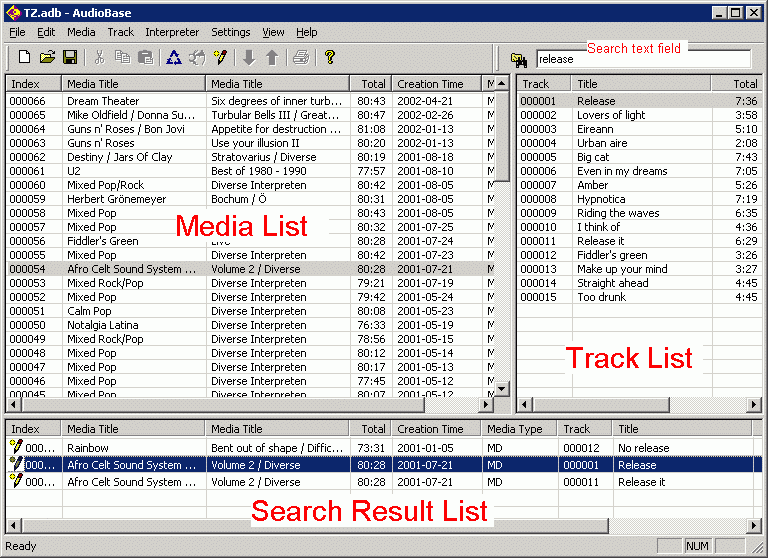Click the pencil icon on the Release result row
This screenshot has width=768, height=558.
[x=16, y=463]
